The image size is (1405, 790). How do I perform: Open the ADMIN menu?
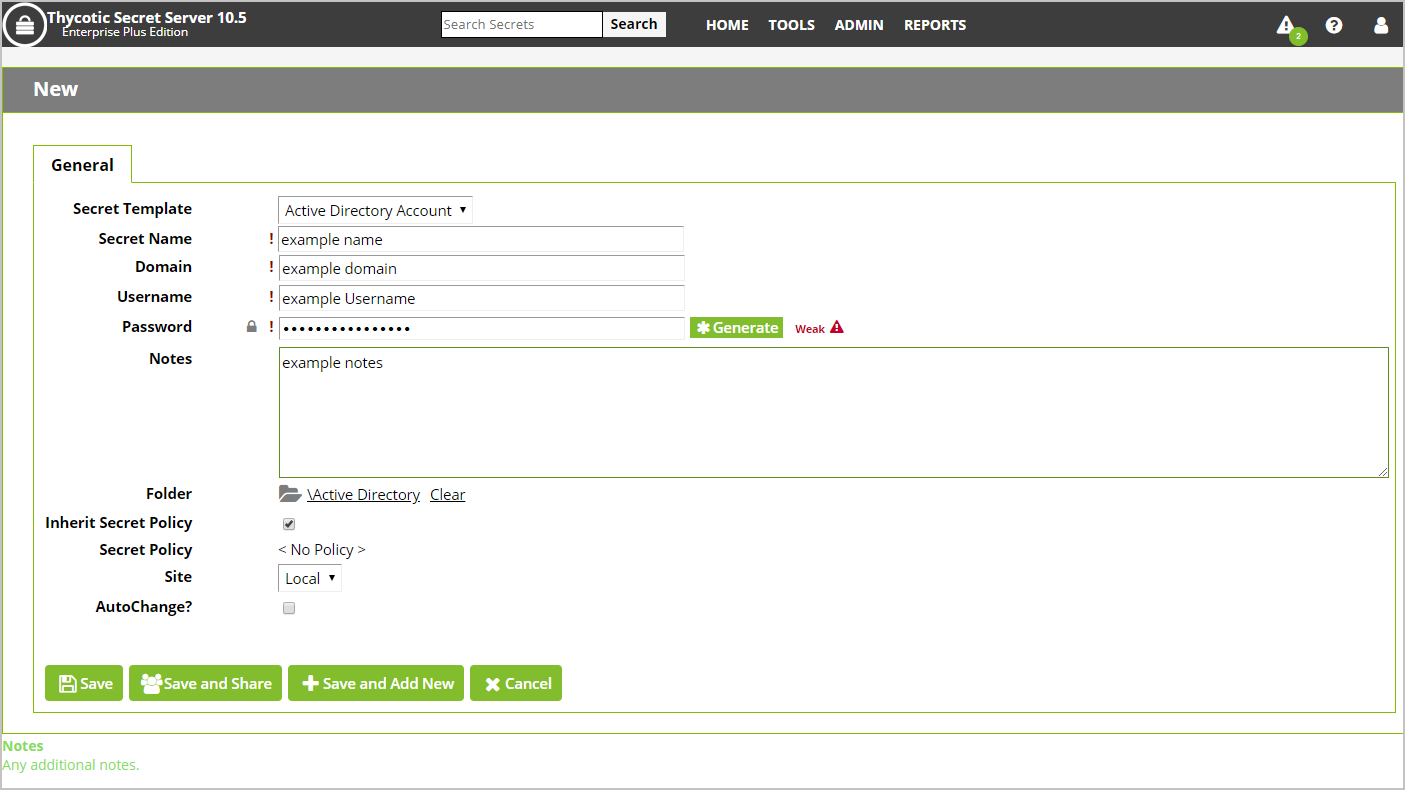(859, 25)
